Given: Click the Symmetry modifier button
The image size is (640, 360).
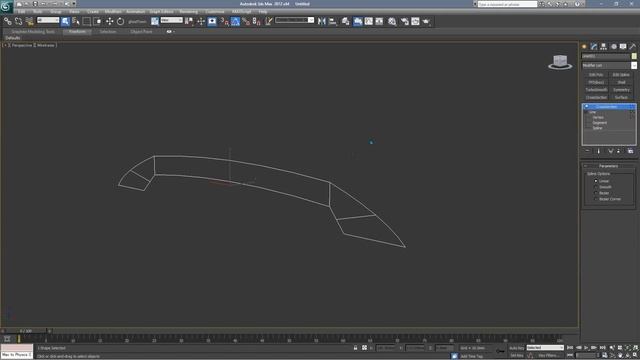Looking at the screenshot, I should [x=621, y=90].
